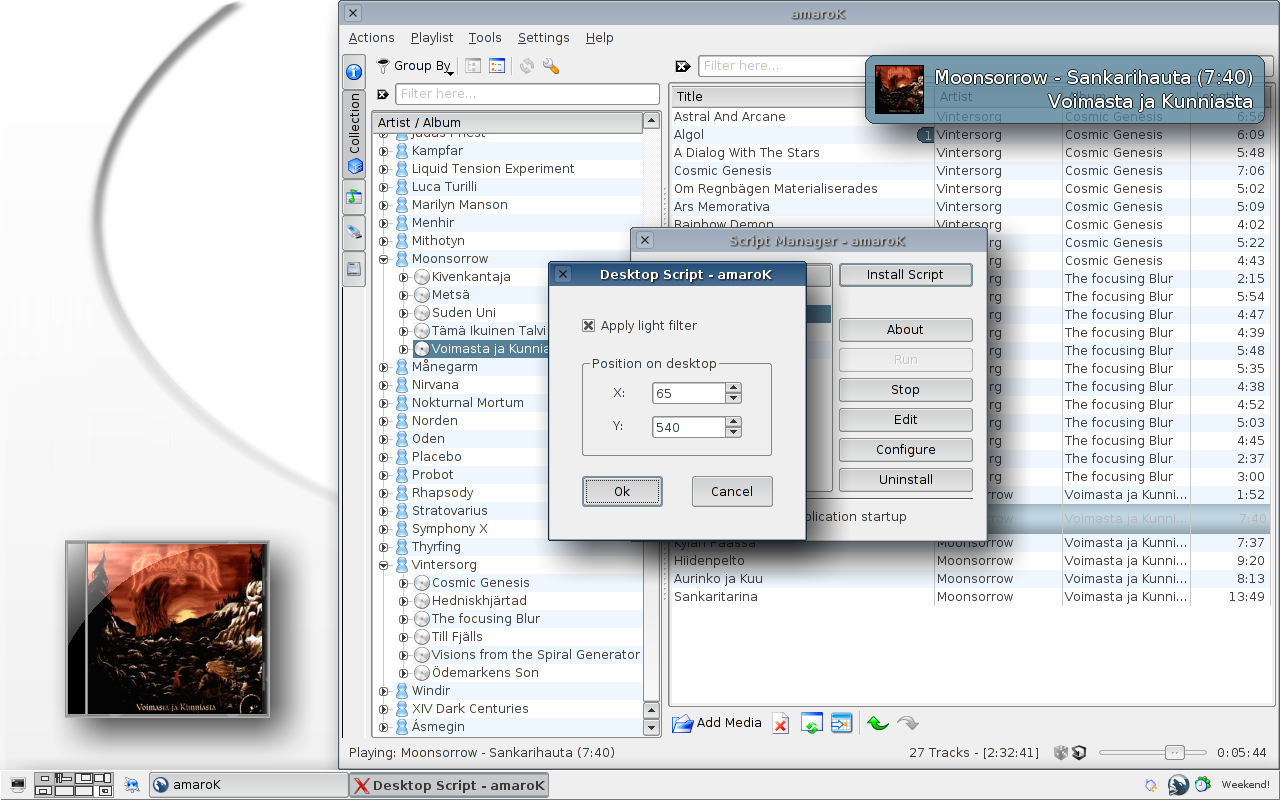The width and height of the screenshot is (1280, 800).
Task: Expand the Liquid Tension Experiment node
Action: (x=384, y=169)
